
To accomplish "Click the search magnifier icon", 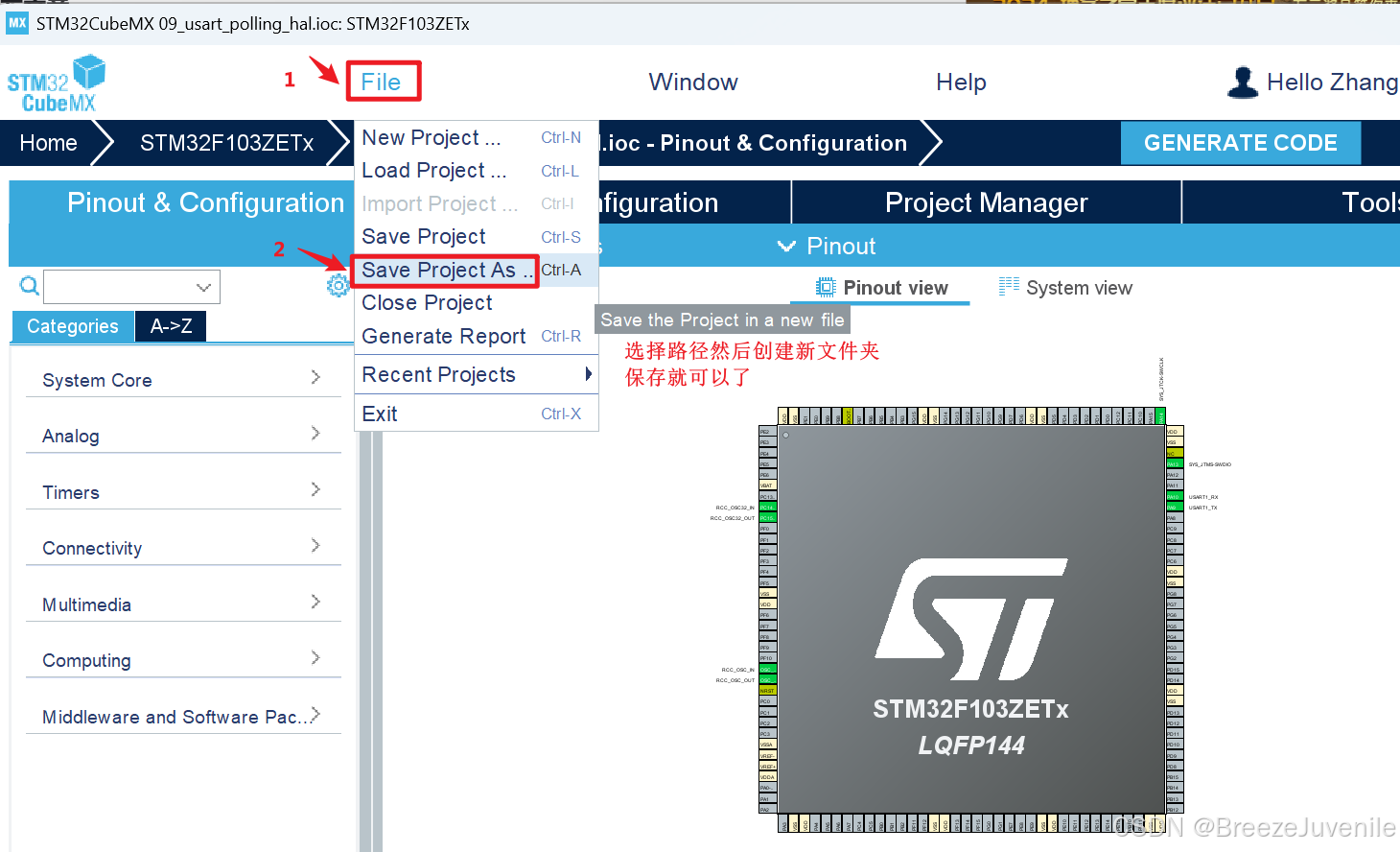I will 30,286.
